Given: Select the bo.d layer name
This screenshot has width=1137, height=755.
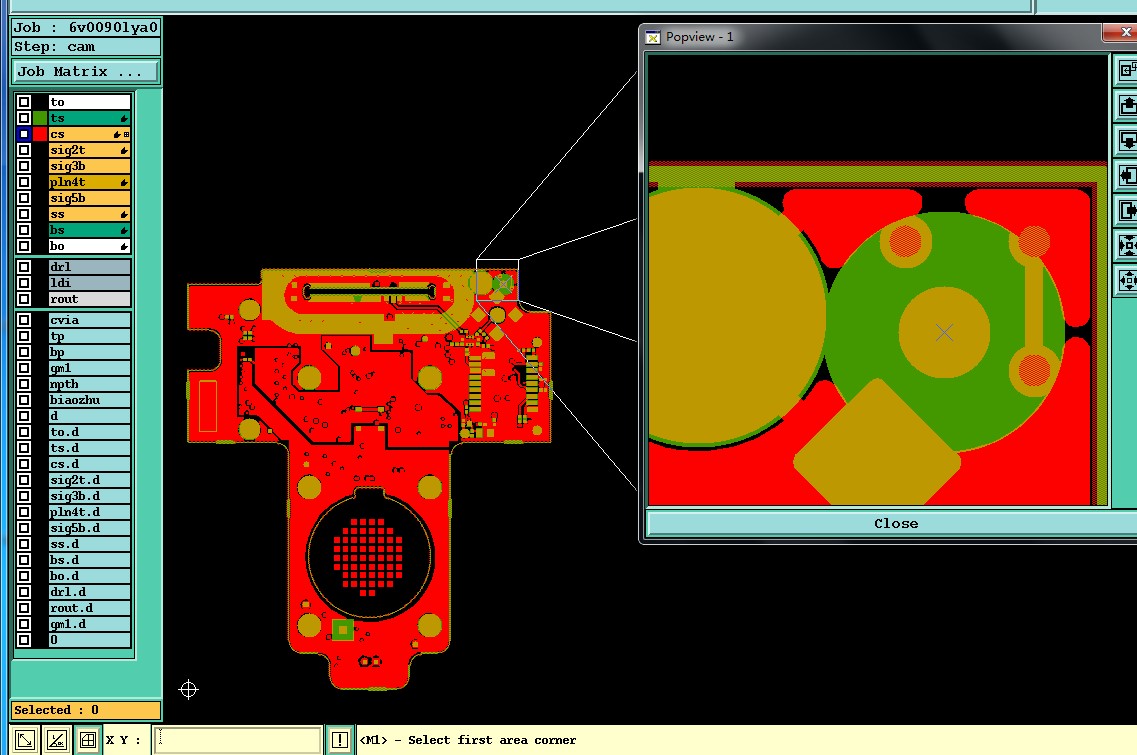Looking at the screenshot, I should click(x=90, y=575).
